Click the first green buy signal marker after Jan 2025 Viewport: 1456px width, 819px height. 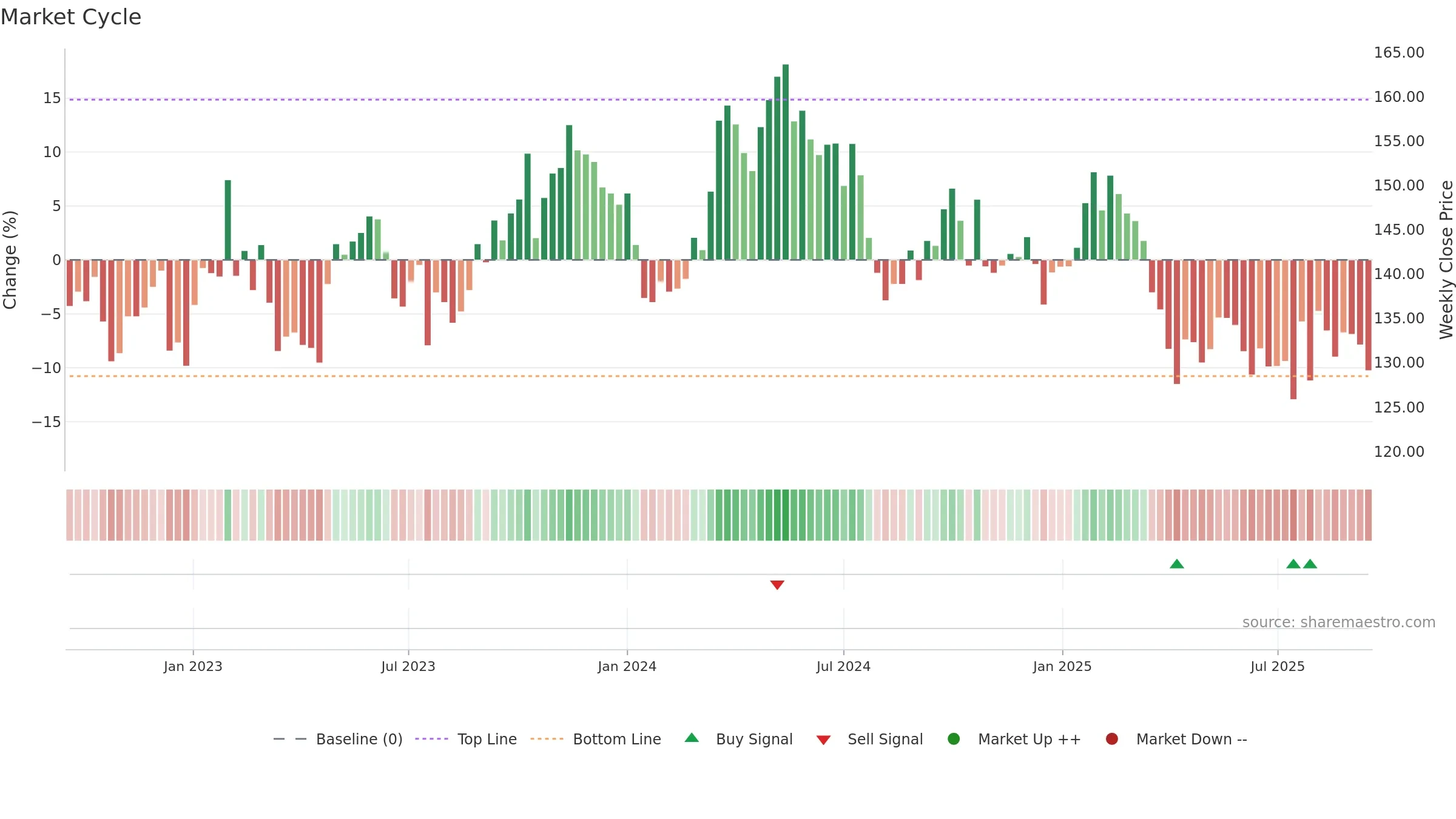coord(1177,564)
